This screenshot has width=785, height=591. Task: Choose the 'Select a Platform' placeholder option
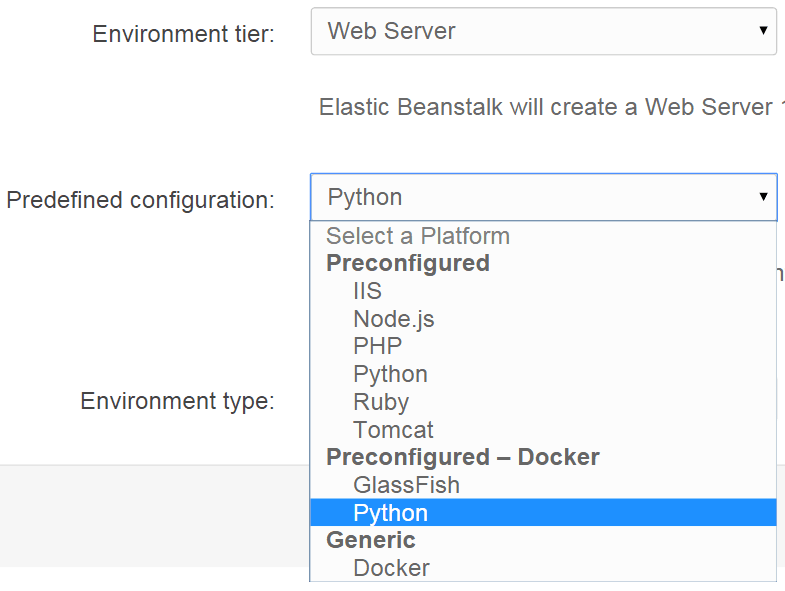tap(418, 236)
